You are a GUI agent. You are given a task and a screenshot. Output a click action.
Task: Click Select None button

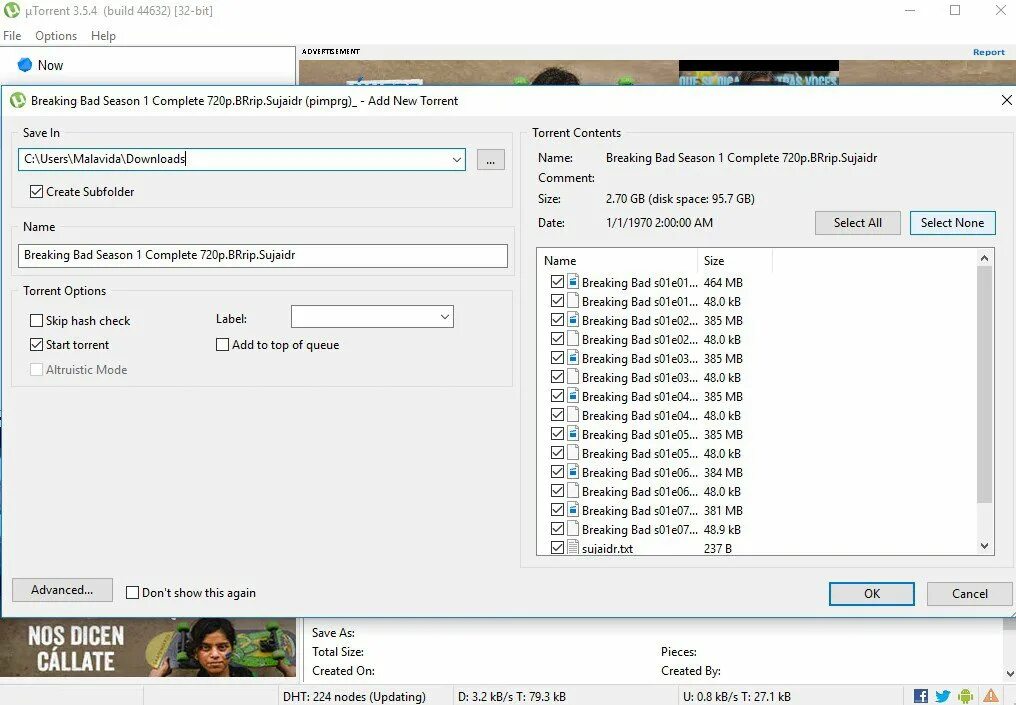coord(952,223)
